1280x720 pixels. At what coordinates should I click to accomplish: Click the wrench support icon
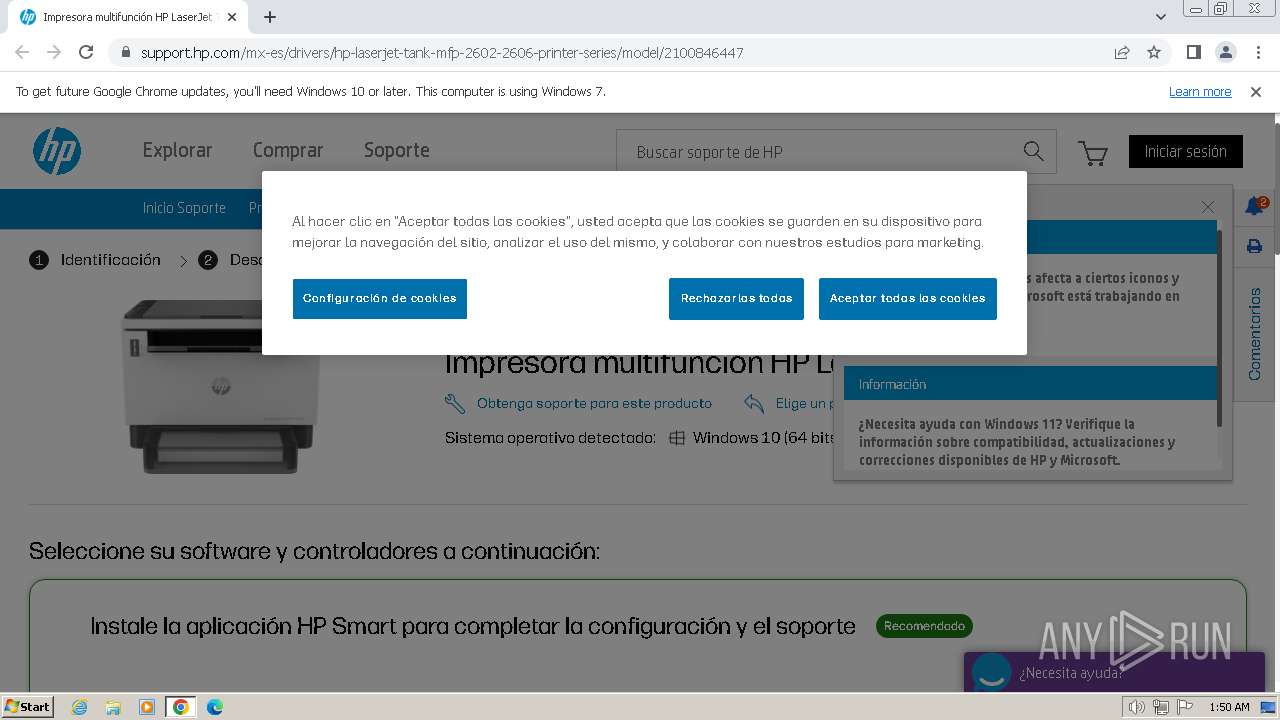tap(455, 403)
